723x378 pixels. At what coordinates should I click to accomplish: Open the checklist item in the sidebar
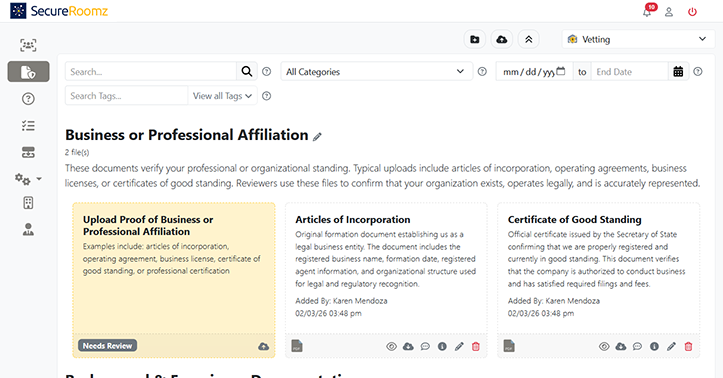click(28, 125)
